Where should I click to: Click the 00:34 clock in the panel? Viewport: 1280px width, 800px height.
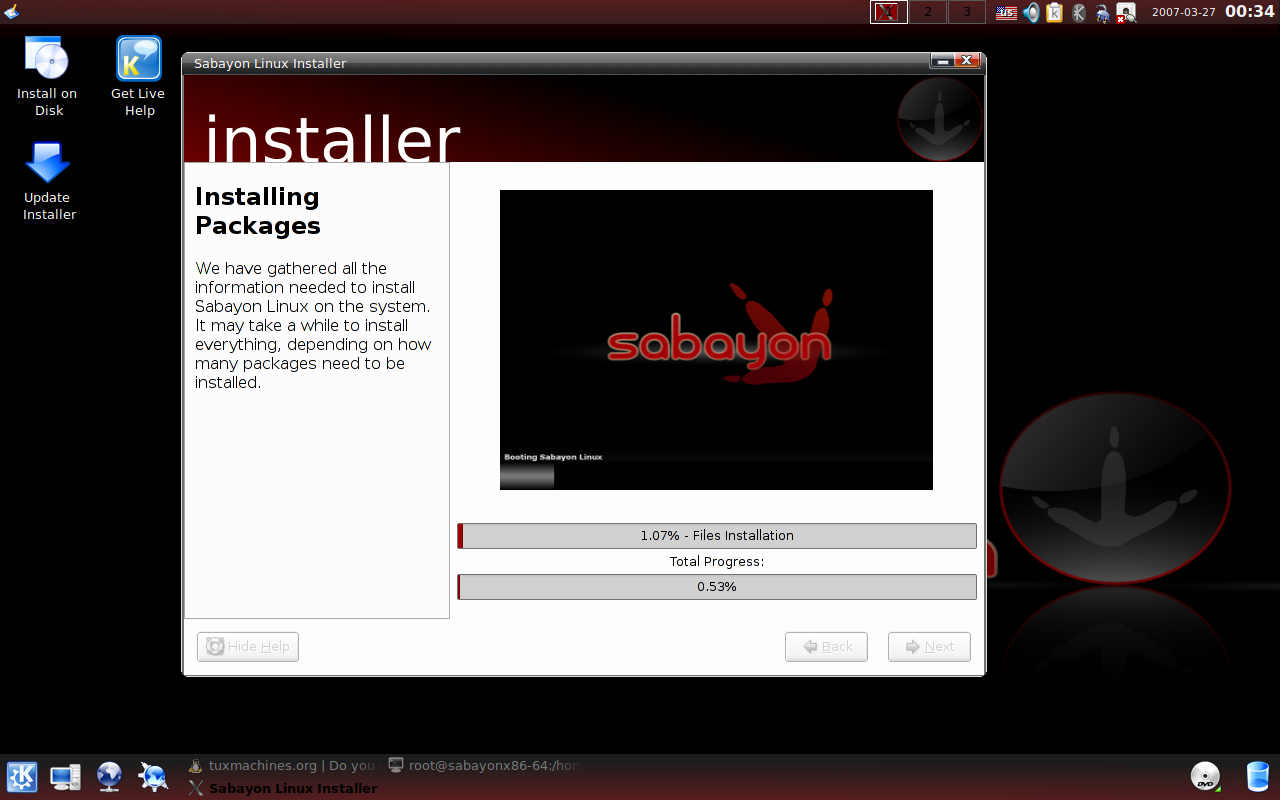click(x=1250, y=12)
